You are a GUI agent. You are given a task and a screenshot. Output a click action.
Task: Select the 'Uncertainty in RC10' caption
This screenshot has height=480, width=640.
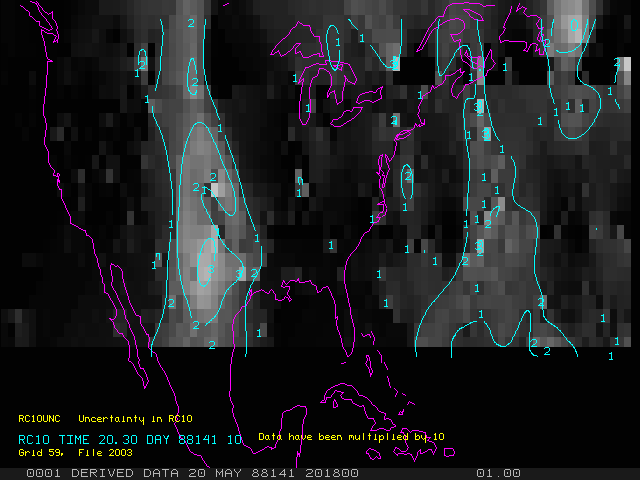[135, 419]
